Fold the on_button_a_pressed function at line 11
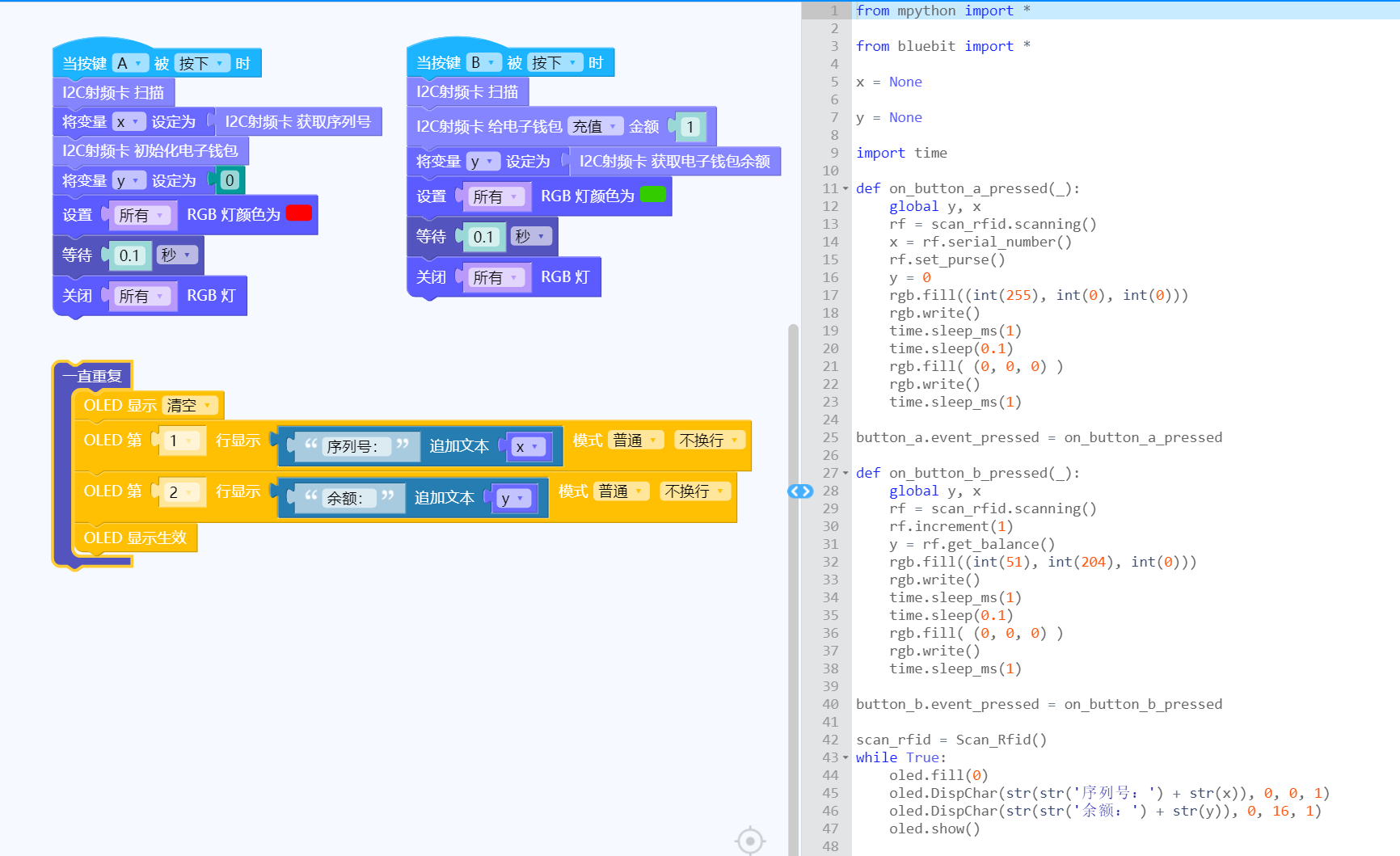 pyautogui.click(x=845, y=189)
